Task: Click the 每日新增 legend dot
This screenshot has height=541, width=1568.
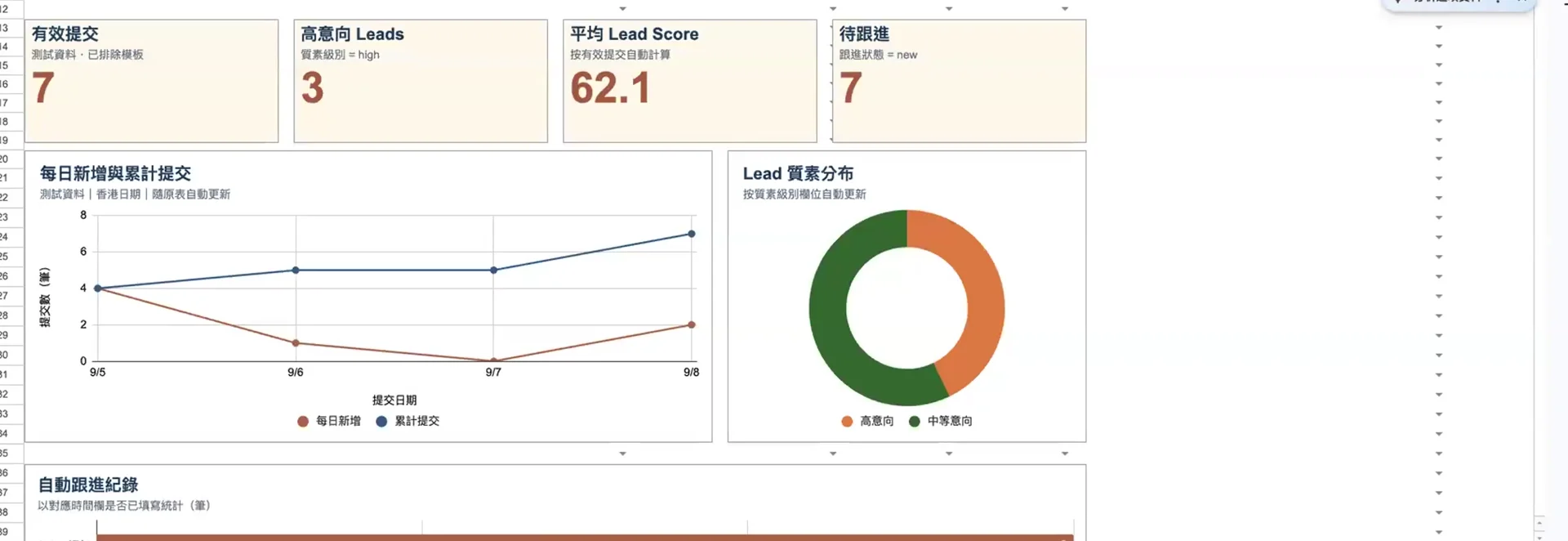Action: (303, 422)
